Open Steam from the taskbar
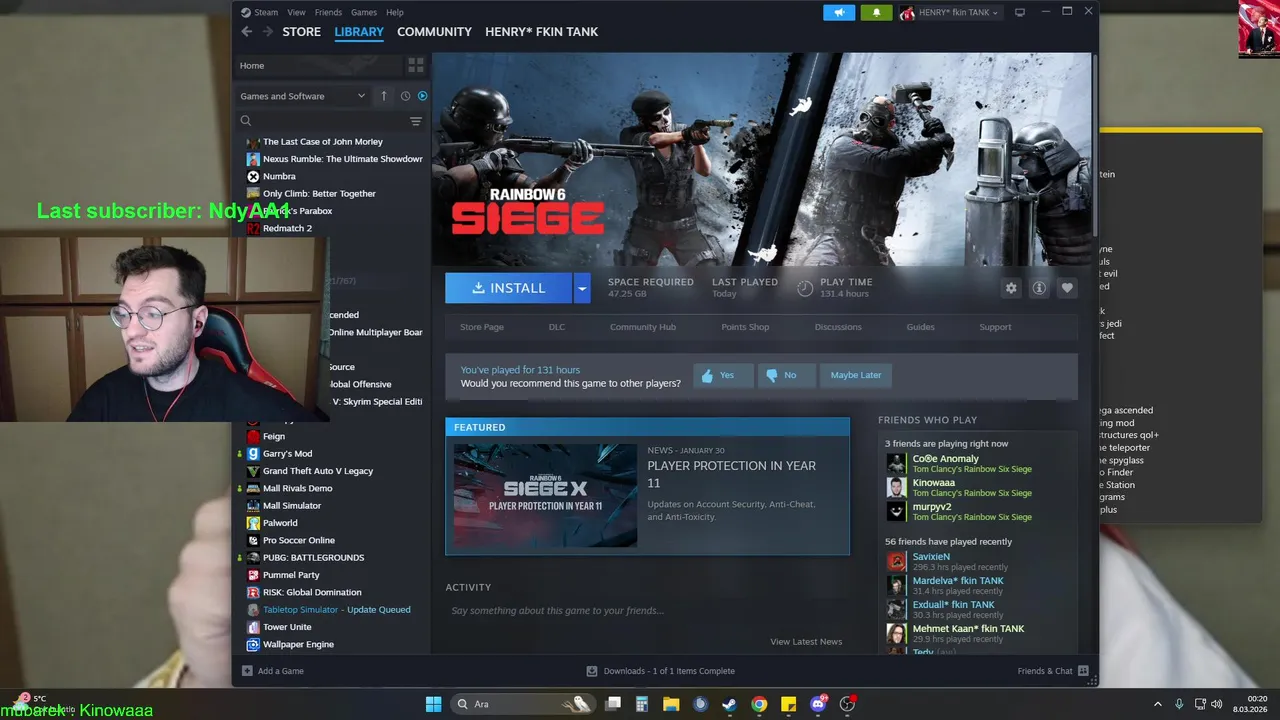Image resolution: width=1280 pixels, height=720 pixels. pyautogui.click(x=730, y=704)
